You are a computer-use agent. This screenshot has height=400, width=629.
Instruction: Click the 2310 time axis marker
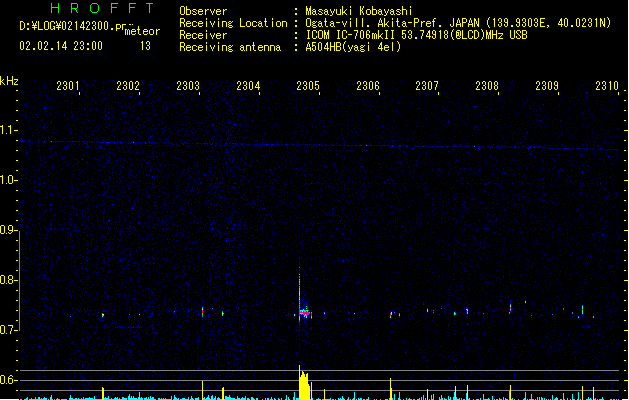(607, 86)
